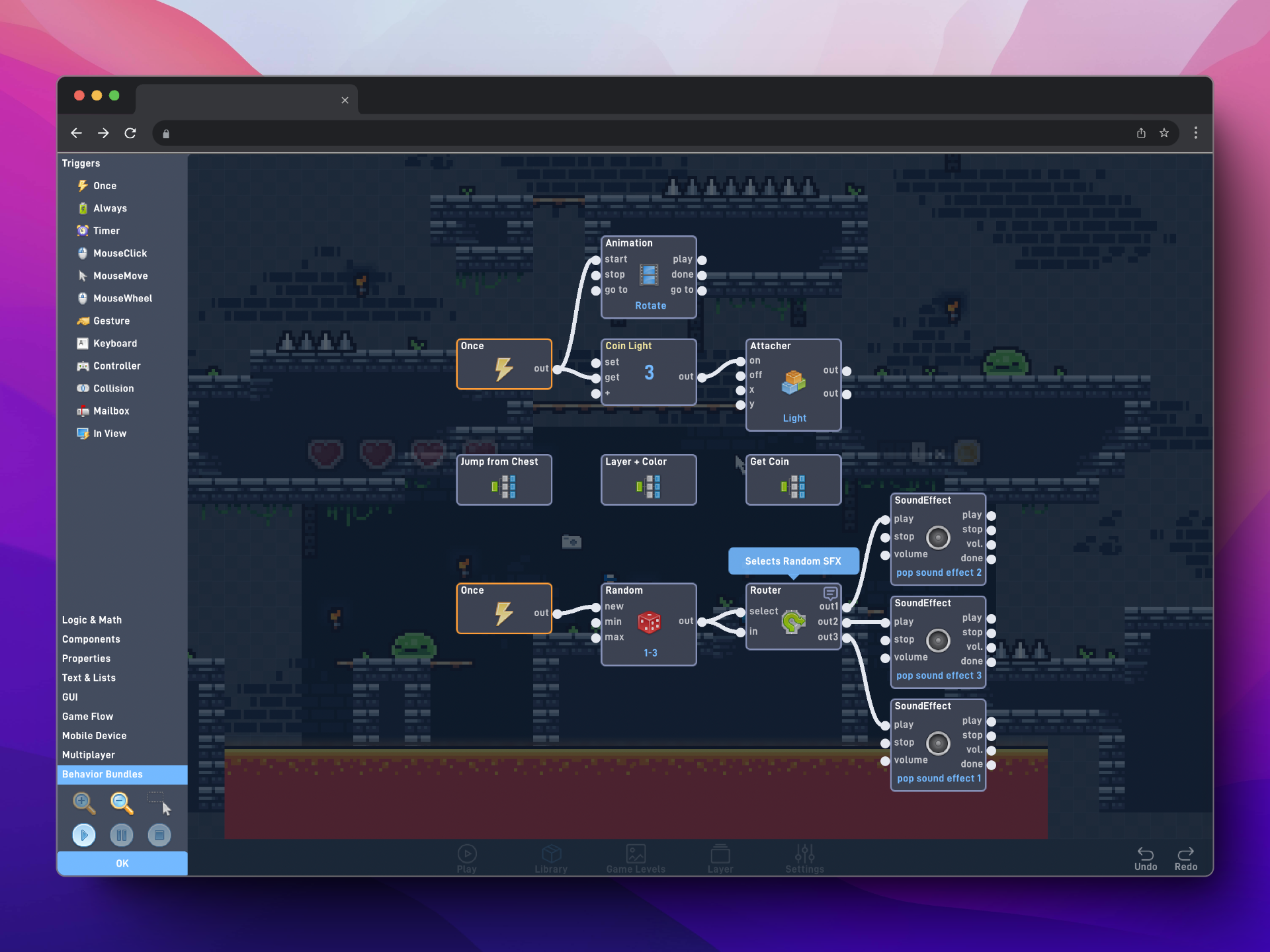Viewport: 1270px width, 952px height.
Task: Stop the behavior preview
Action: coord(159,835)
